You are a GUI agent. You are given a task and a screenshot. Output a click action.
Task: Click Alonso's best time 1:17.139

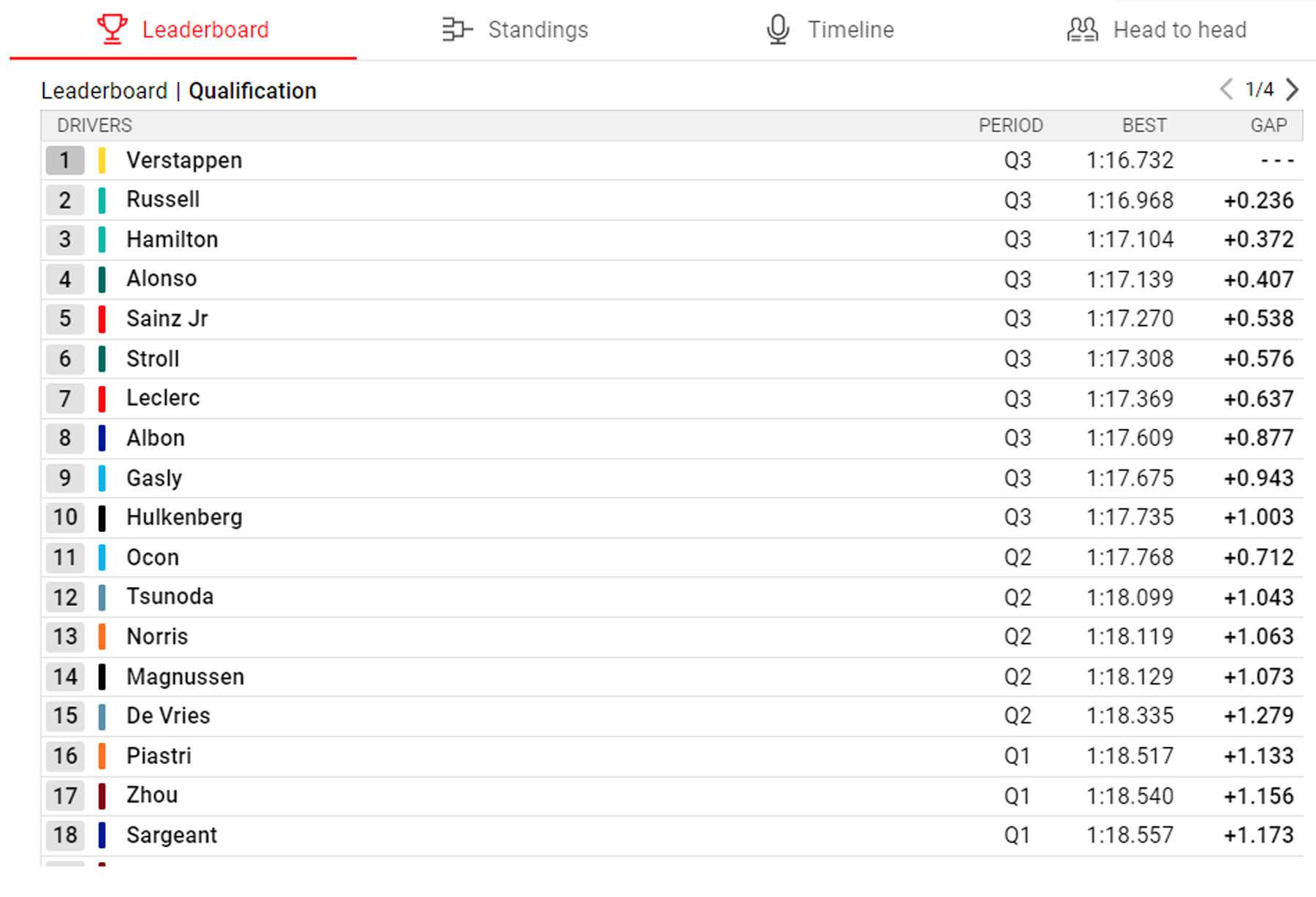coord(1130,279)
